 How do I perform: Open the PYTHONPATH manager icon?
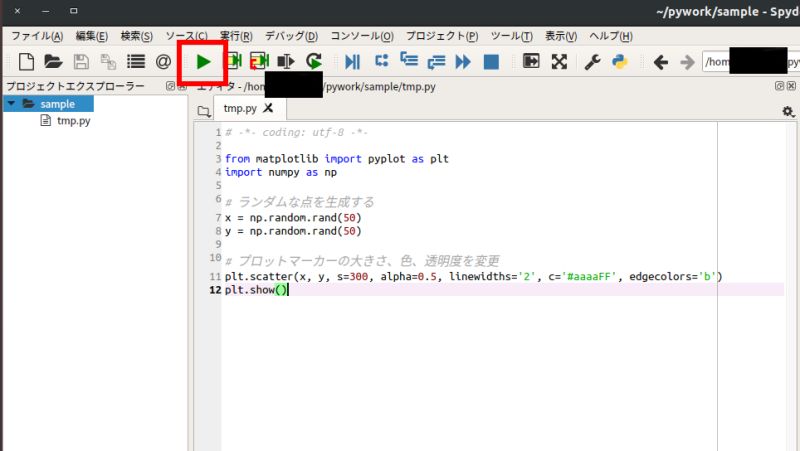click(619, 62)
